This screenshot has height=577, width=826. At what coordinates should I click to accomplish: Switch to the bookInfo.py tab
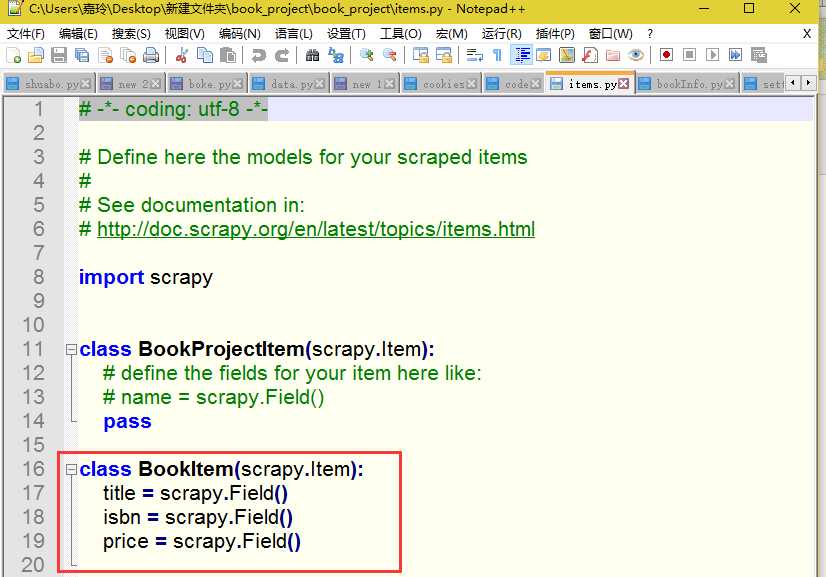687,84
